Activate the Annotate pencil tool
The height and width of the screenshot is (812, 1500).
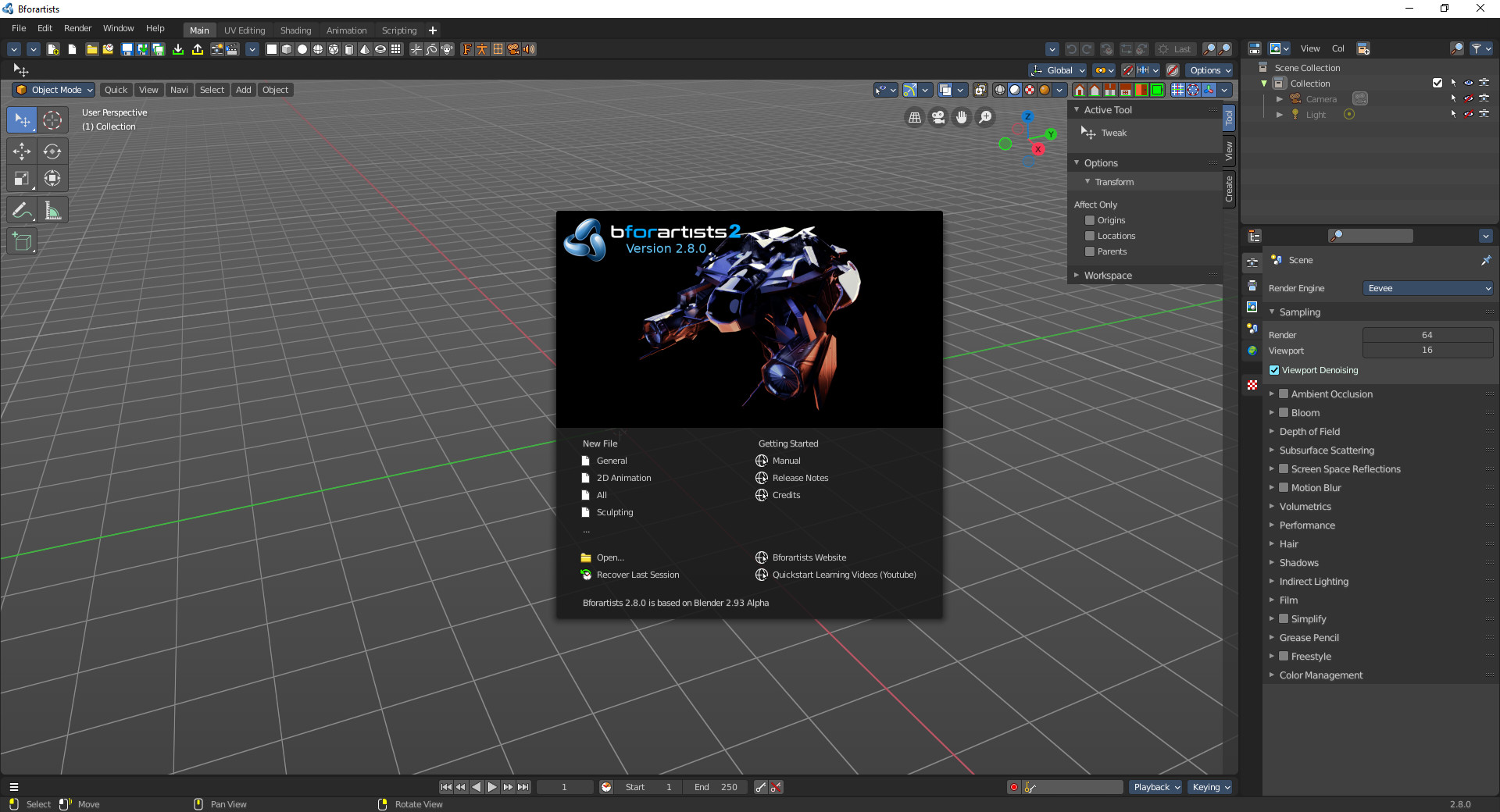pos(22,211)
